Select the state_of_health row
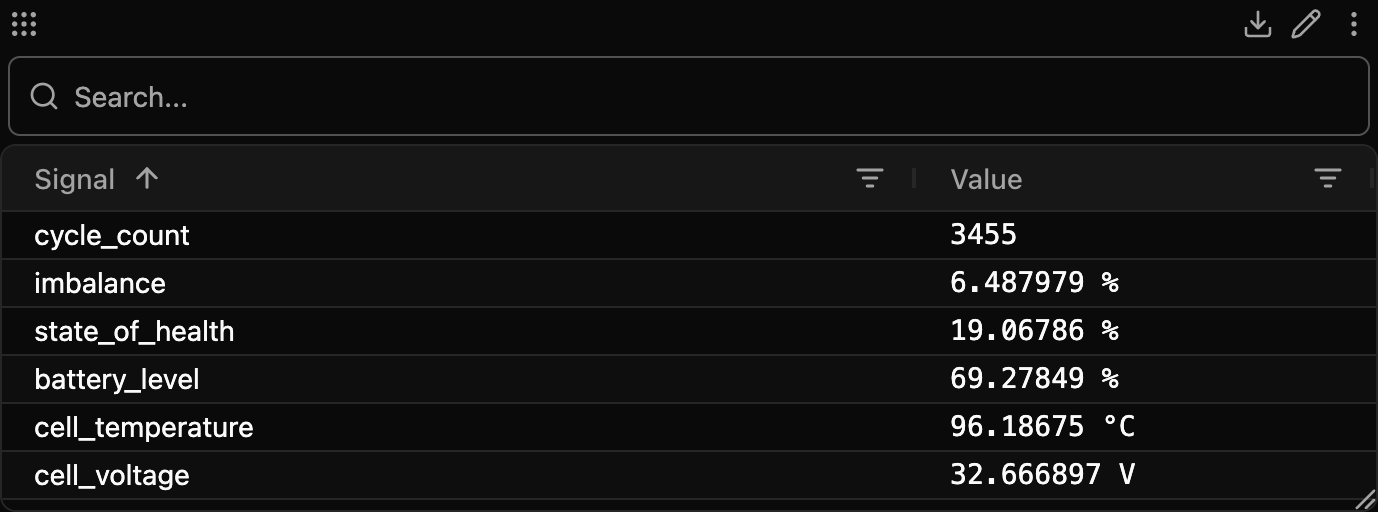Screen dimensions: 1378x512 point(688,331)
